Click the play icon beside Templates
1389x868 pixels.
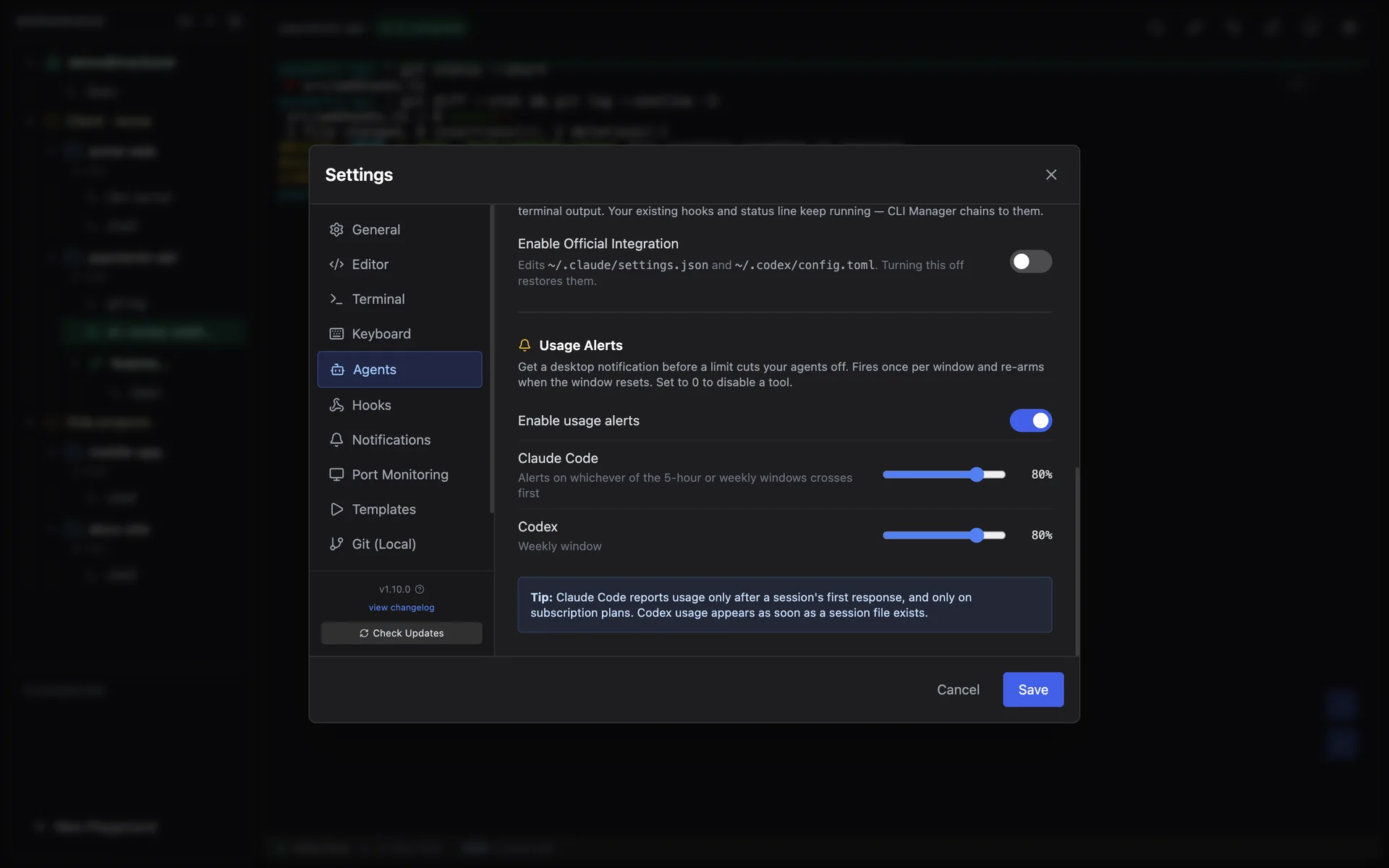click(336, 509)
